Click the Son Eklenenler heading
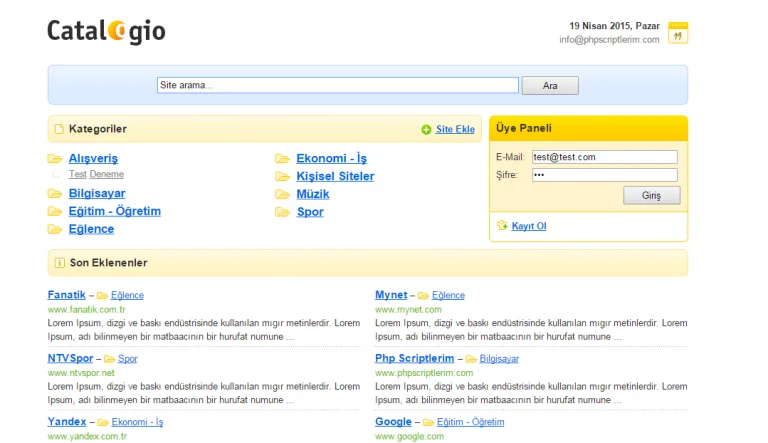 pyautogui.click(x=108, y=263)
